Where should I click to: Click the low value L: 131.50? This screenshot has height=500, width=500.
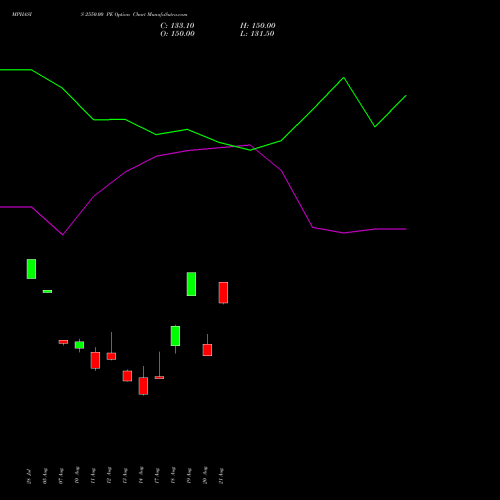[257, 34]
